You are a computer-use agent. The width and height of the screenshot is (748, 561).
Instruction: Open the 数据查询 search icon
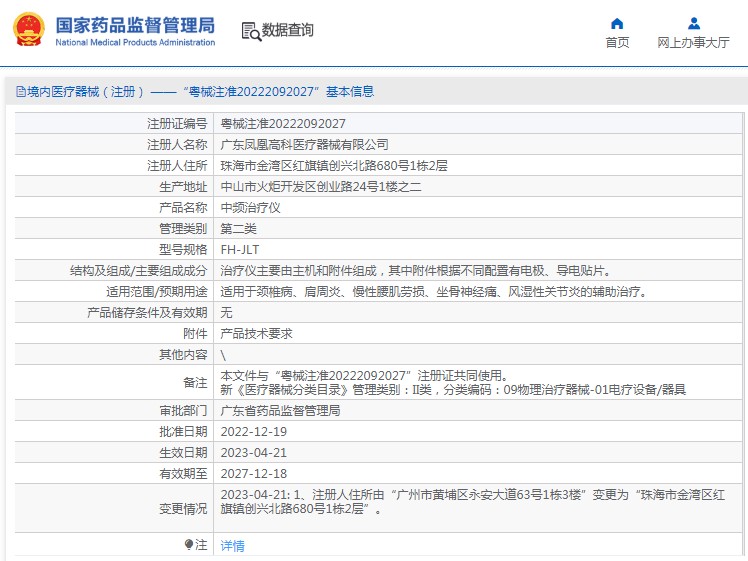click(251, 31)
